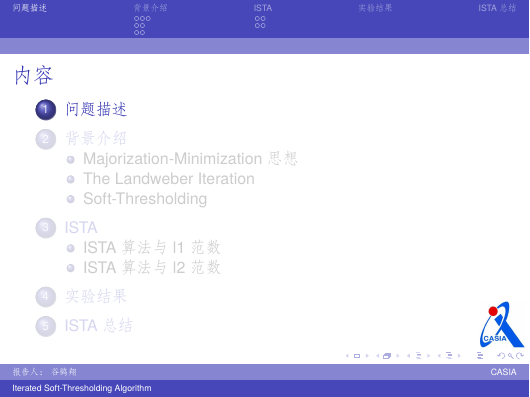Select second circle in bottom row under header ISTA
Image resolution: width=530 pixels, height=397 pixels.
263,25
